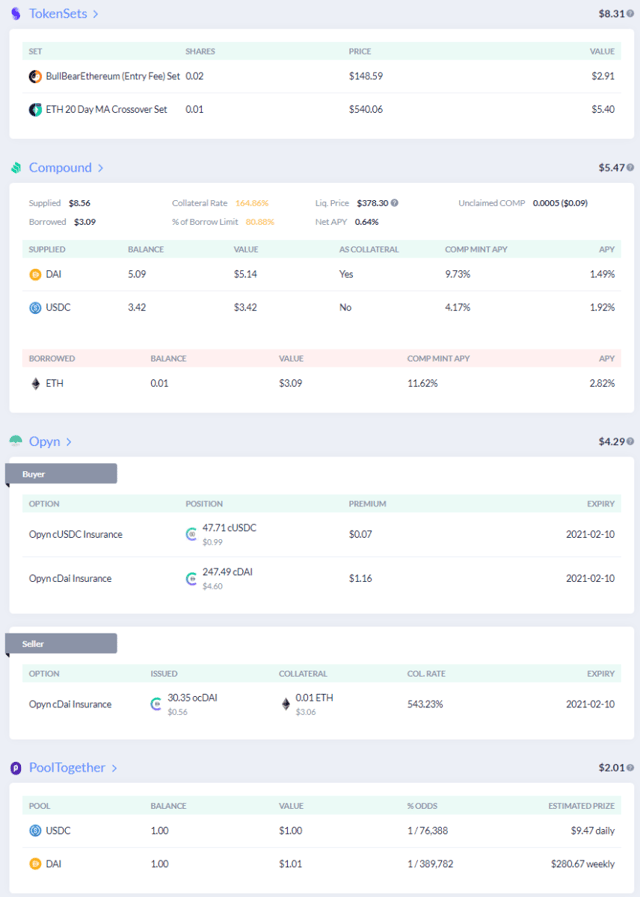640x897 pixels.
Task: Click the info icon beside $8.31 total
Action: click(x=630, y=14)
